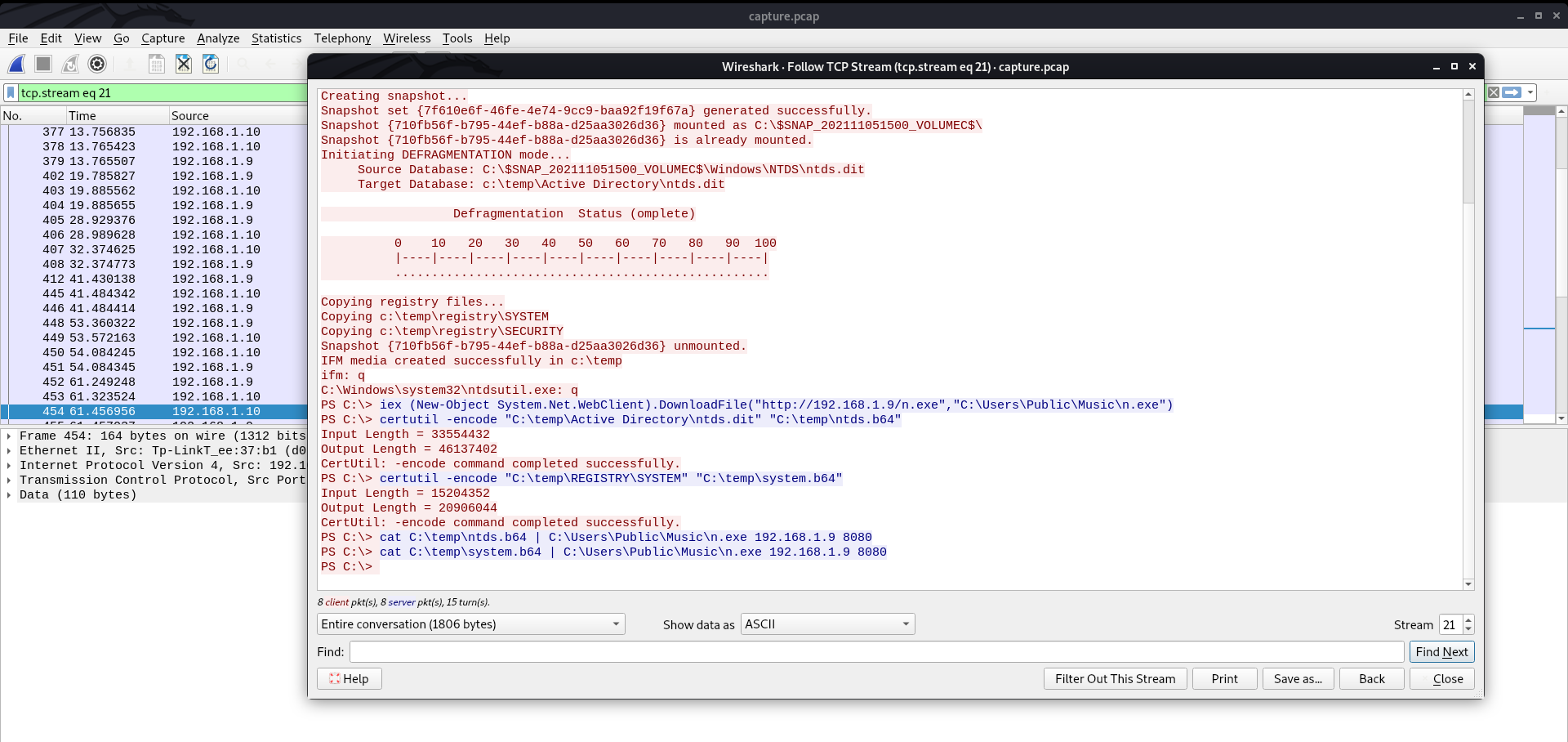Click the restart capture icon
Screen dimensions: 1568x742
70,64
